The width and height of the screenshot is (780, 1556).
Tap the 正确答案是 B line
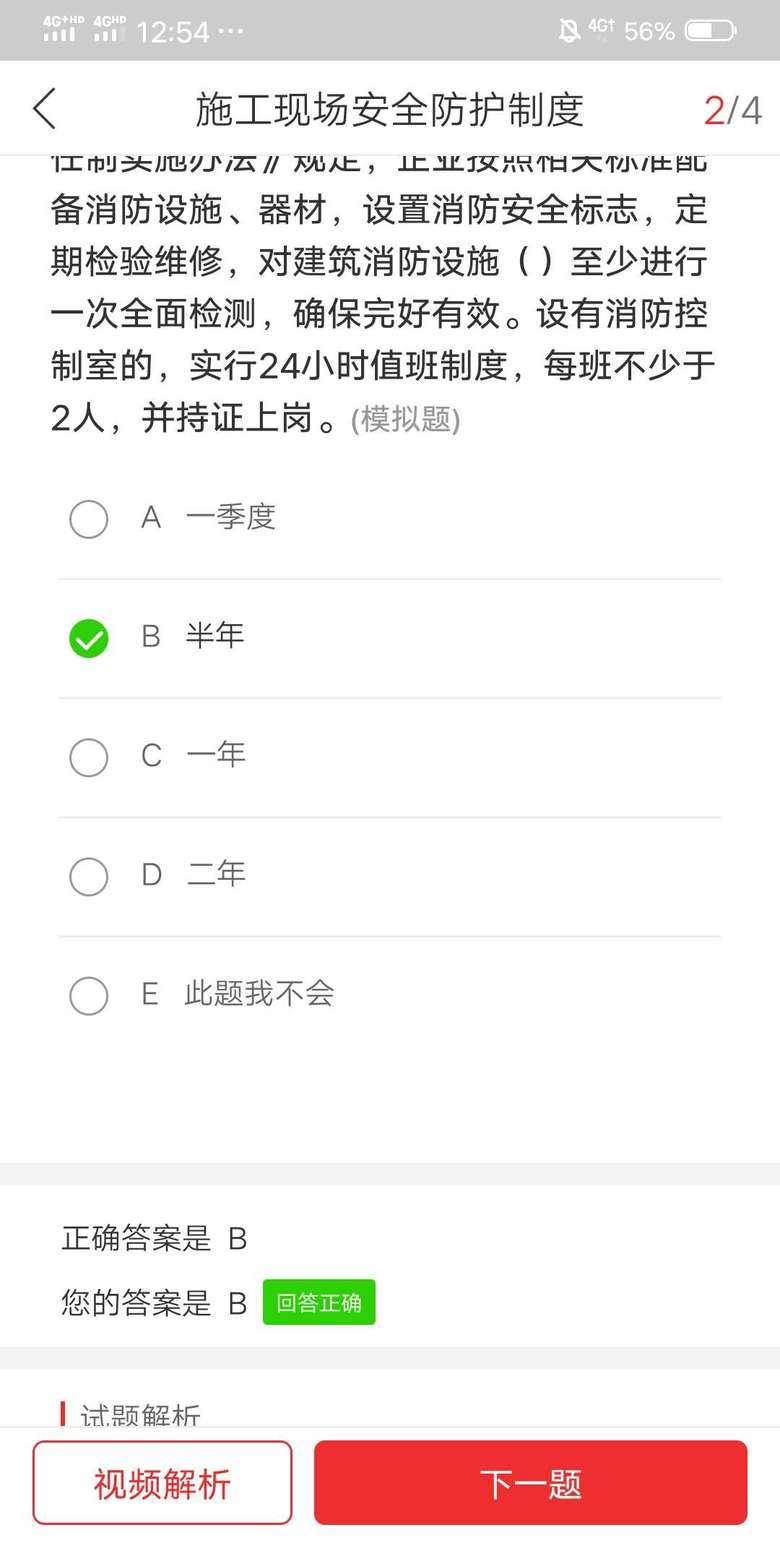coord(154,1239)
